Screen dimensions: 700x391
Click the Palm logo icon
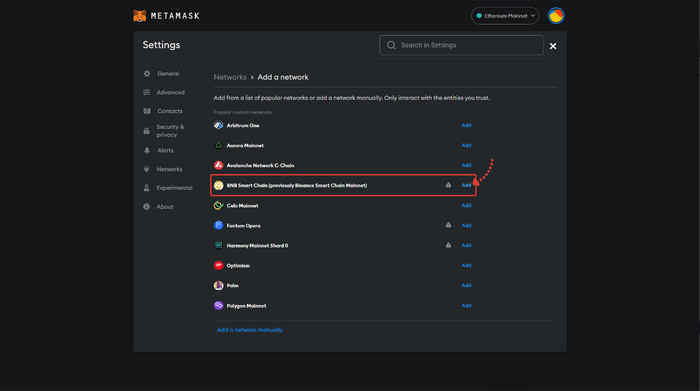(x=218, y=285)
